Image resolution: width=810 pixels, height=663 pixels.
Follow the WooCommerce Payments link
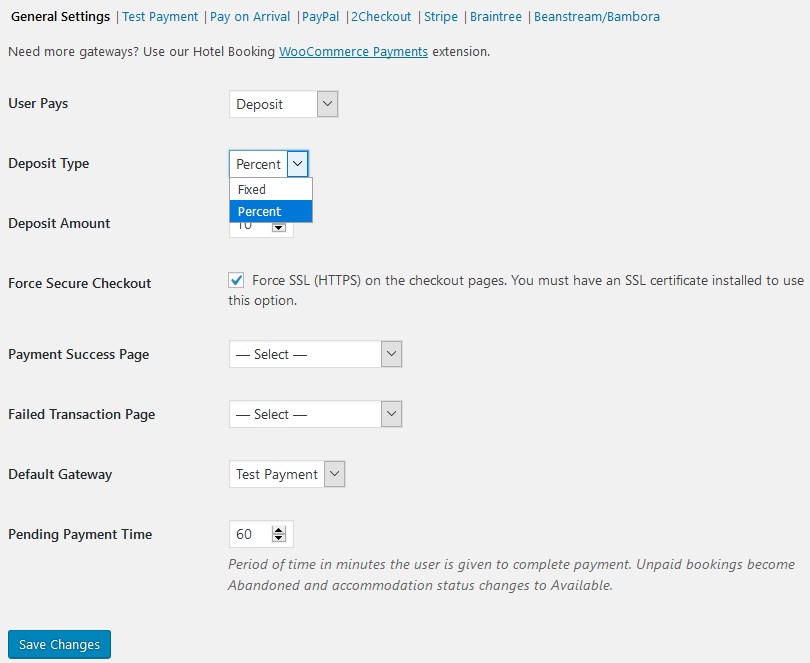(x=353, y=52)
